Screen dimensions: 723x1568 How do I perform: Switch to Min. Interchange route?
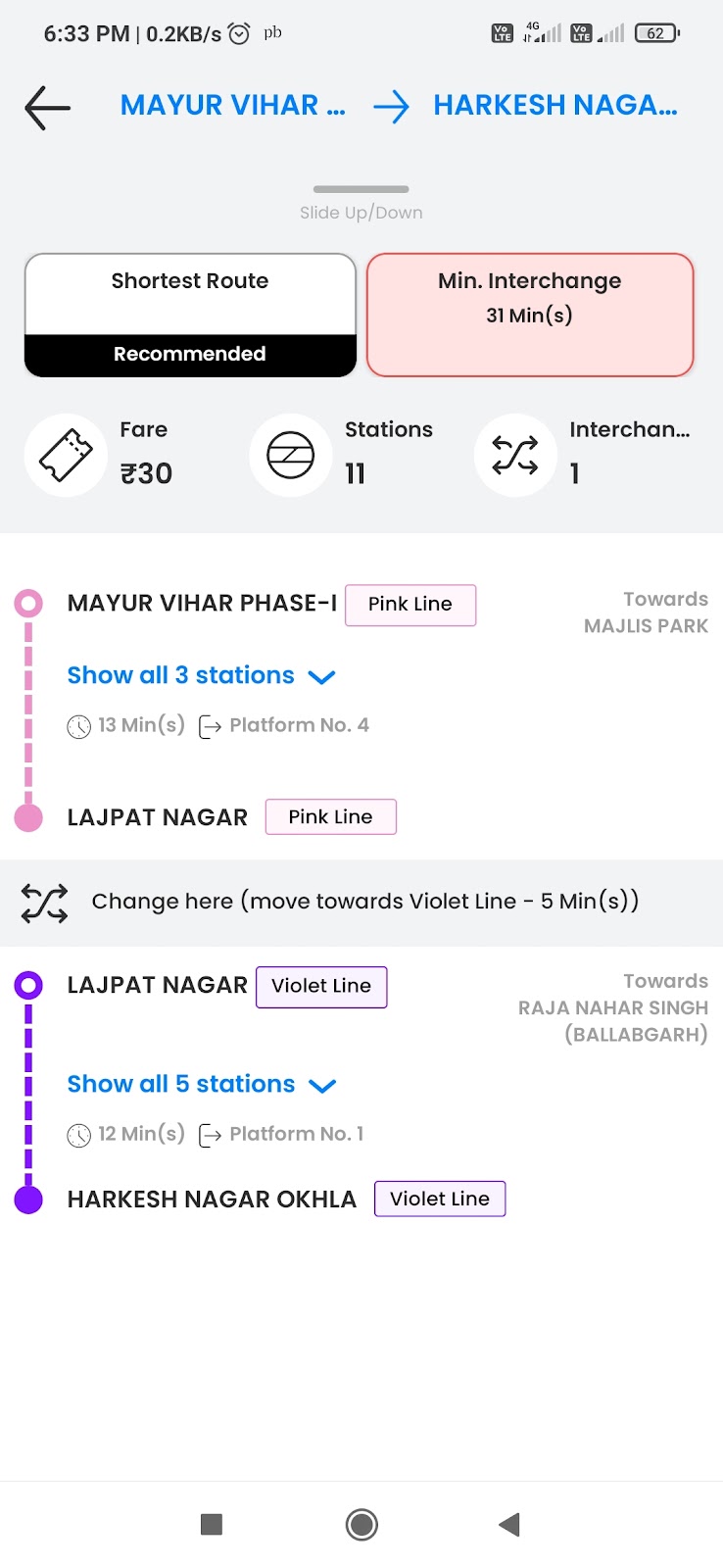[x=530, y=315]
